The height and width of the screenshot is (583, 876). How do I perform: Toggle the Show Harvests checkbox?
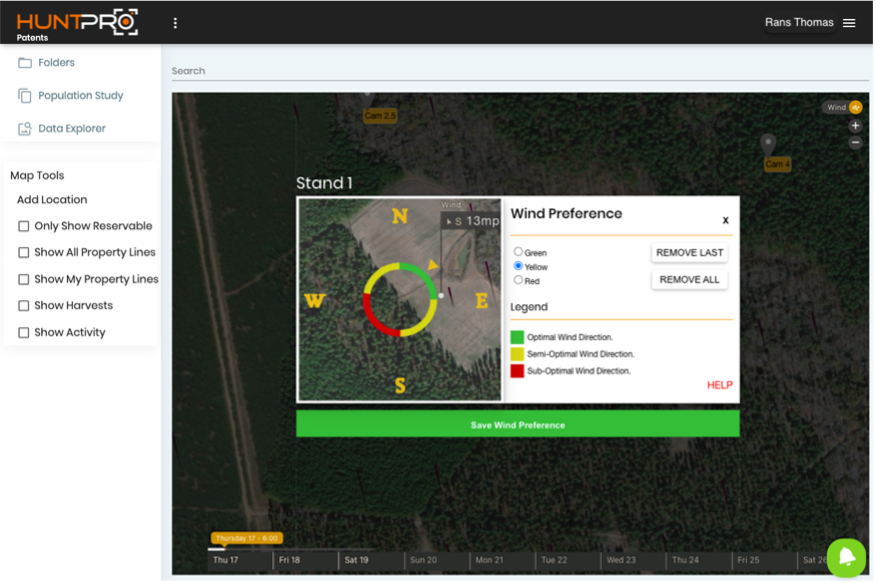(x=23, y=305)
